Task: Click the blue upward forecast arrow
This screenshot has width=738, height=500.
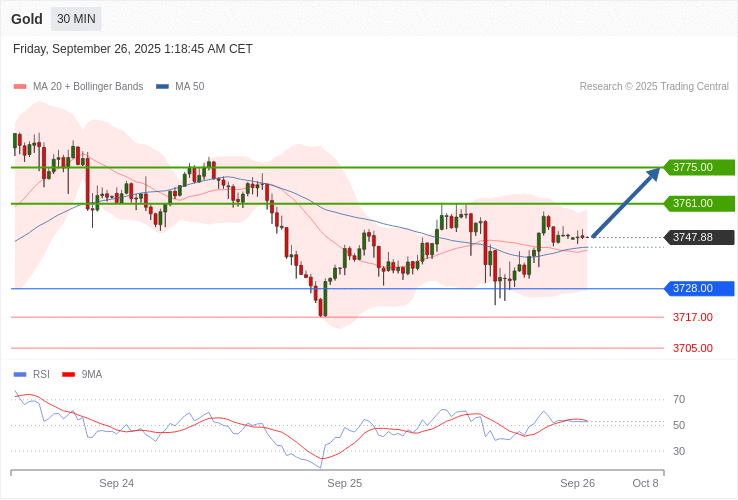Action: 626,203
